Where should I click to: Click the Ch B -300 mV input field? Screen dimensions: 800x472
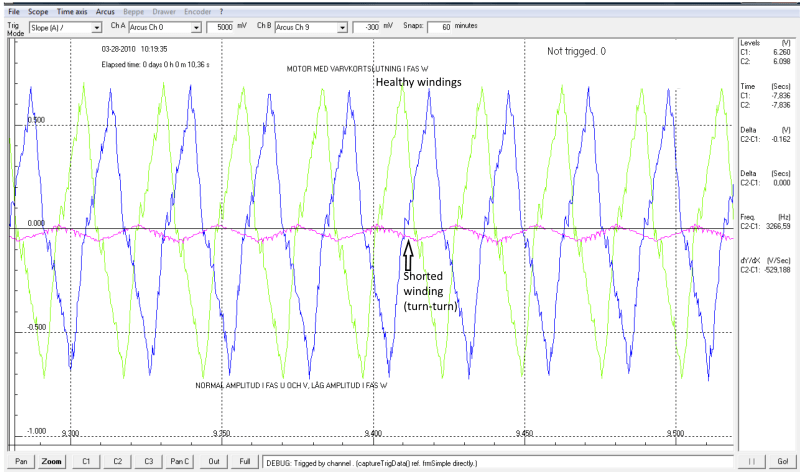[x=366, y=27]
